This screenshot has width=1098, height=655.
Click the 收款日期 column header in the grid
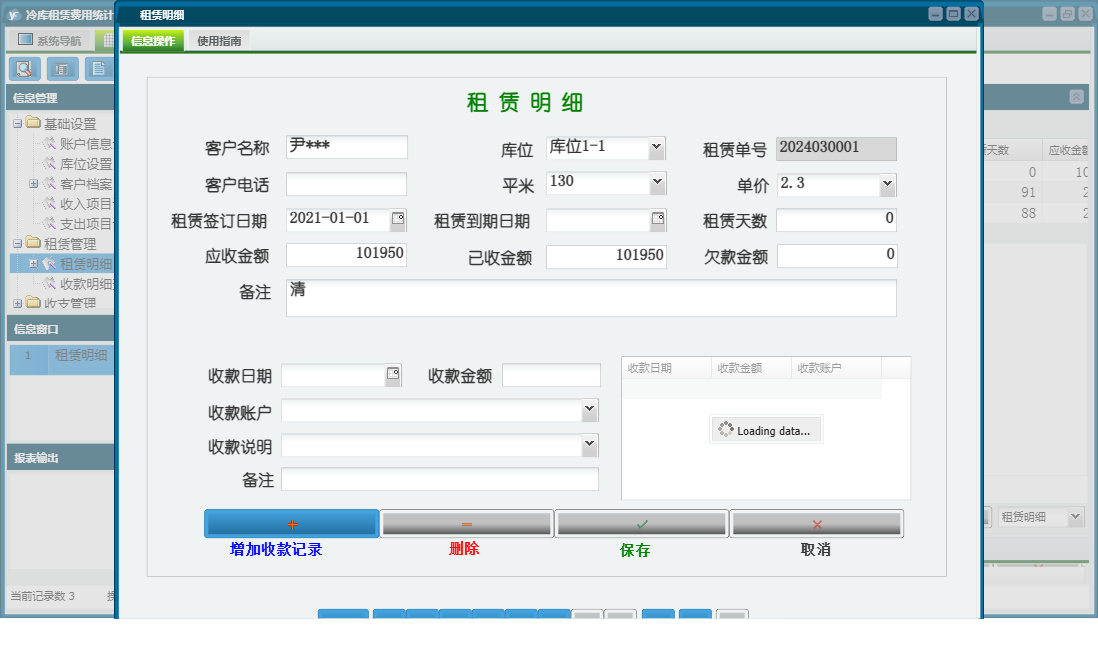(667, 368)
